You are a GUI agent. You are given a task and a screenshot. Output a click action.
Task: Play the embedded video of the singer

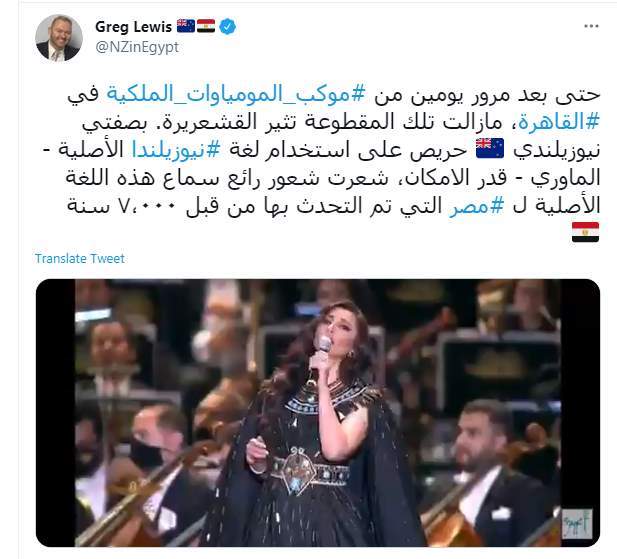click(318, 413)
